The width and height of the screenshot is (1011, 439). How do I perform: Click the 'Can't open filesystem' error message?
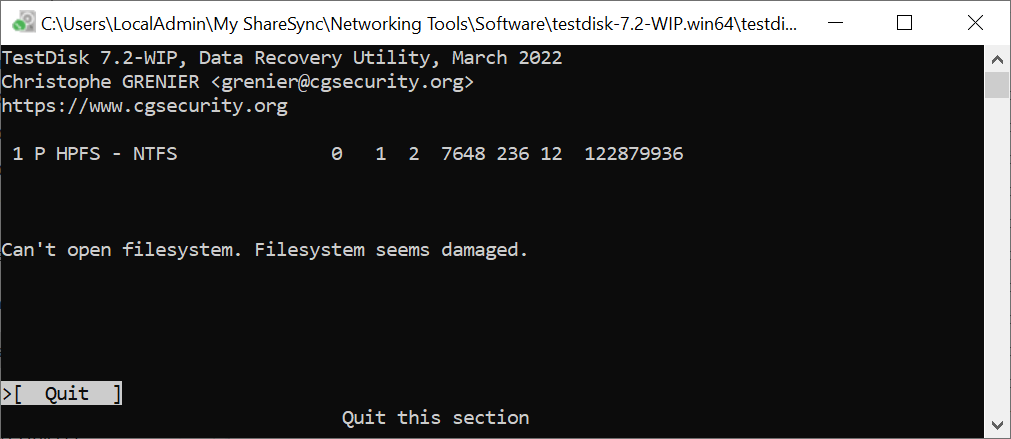pos(265,250)
